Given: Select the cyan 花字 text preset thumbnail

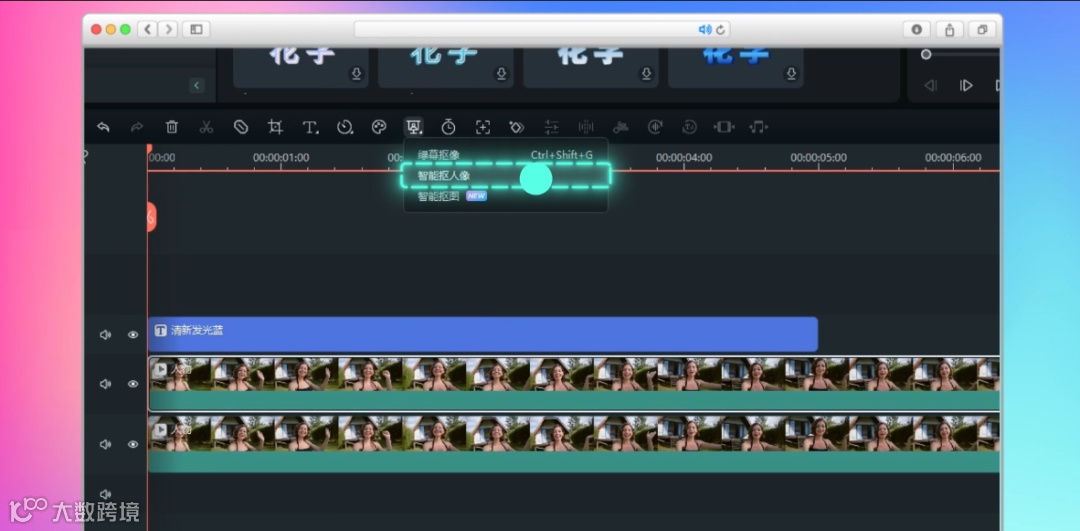Looking at the screenshot, I should click(x=446, y=67).
